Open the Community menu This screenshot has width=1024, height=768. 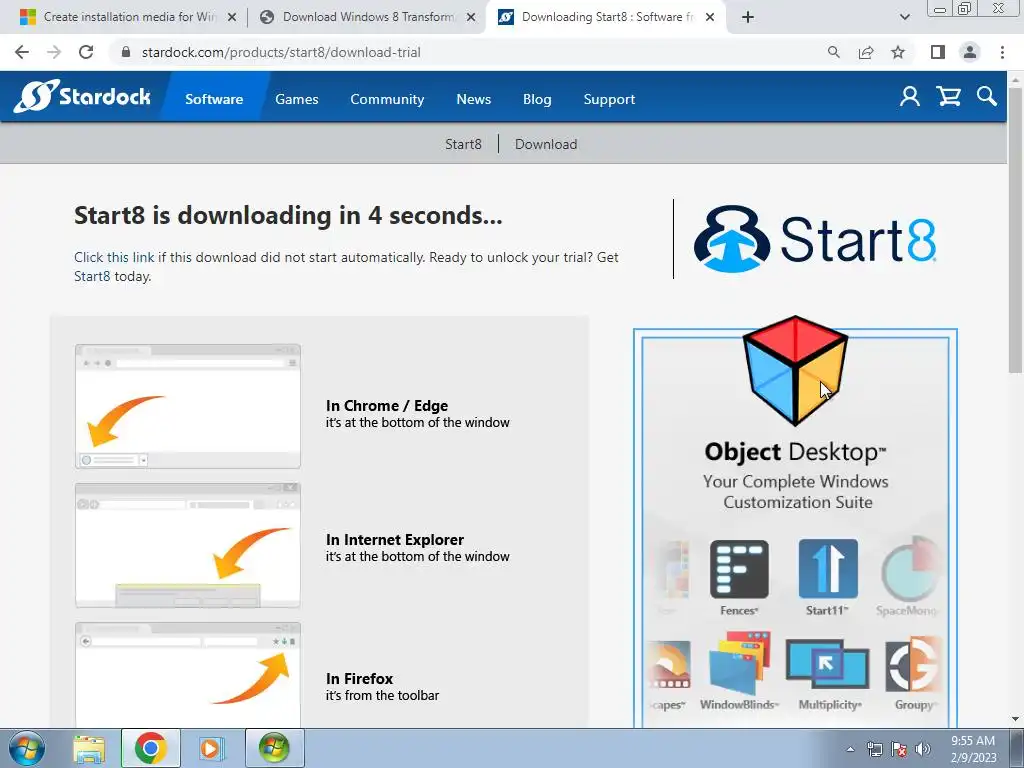(x=387, y=99)
